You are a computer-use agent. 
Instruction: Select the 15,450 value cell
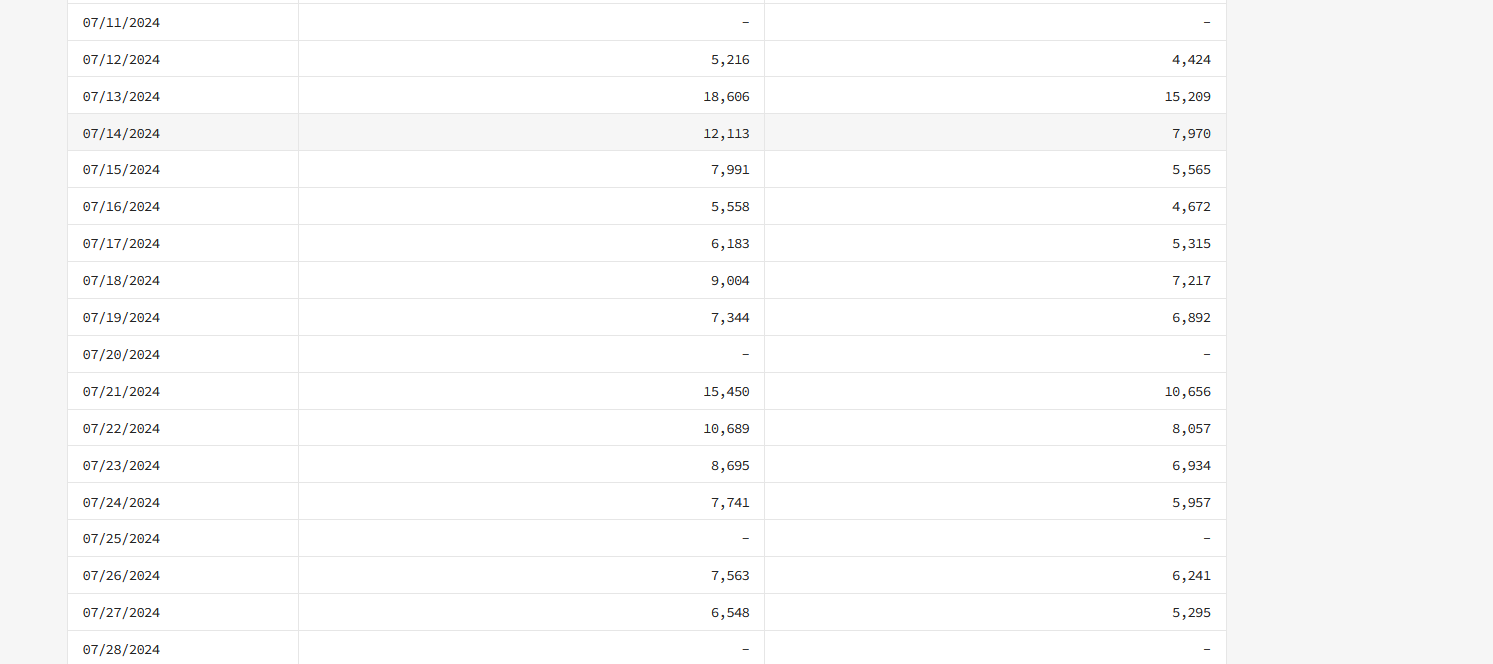tap(531, 391)
